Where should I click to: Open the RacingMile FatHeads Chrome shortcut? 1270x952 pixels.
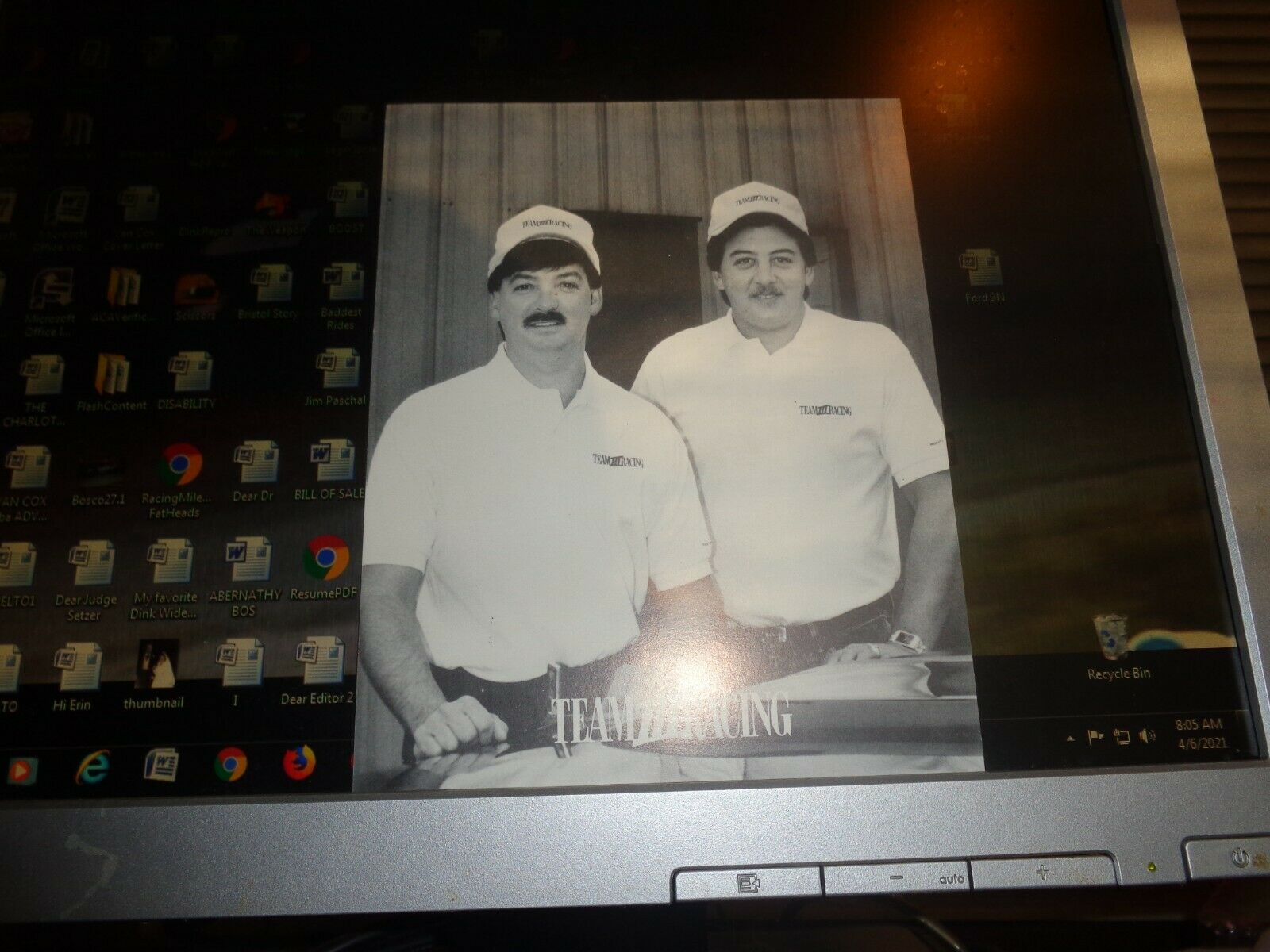[x=177, y=482]
